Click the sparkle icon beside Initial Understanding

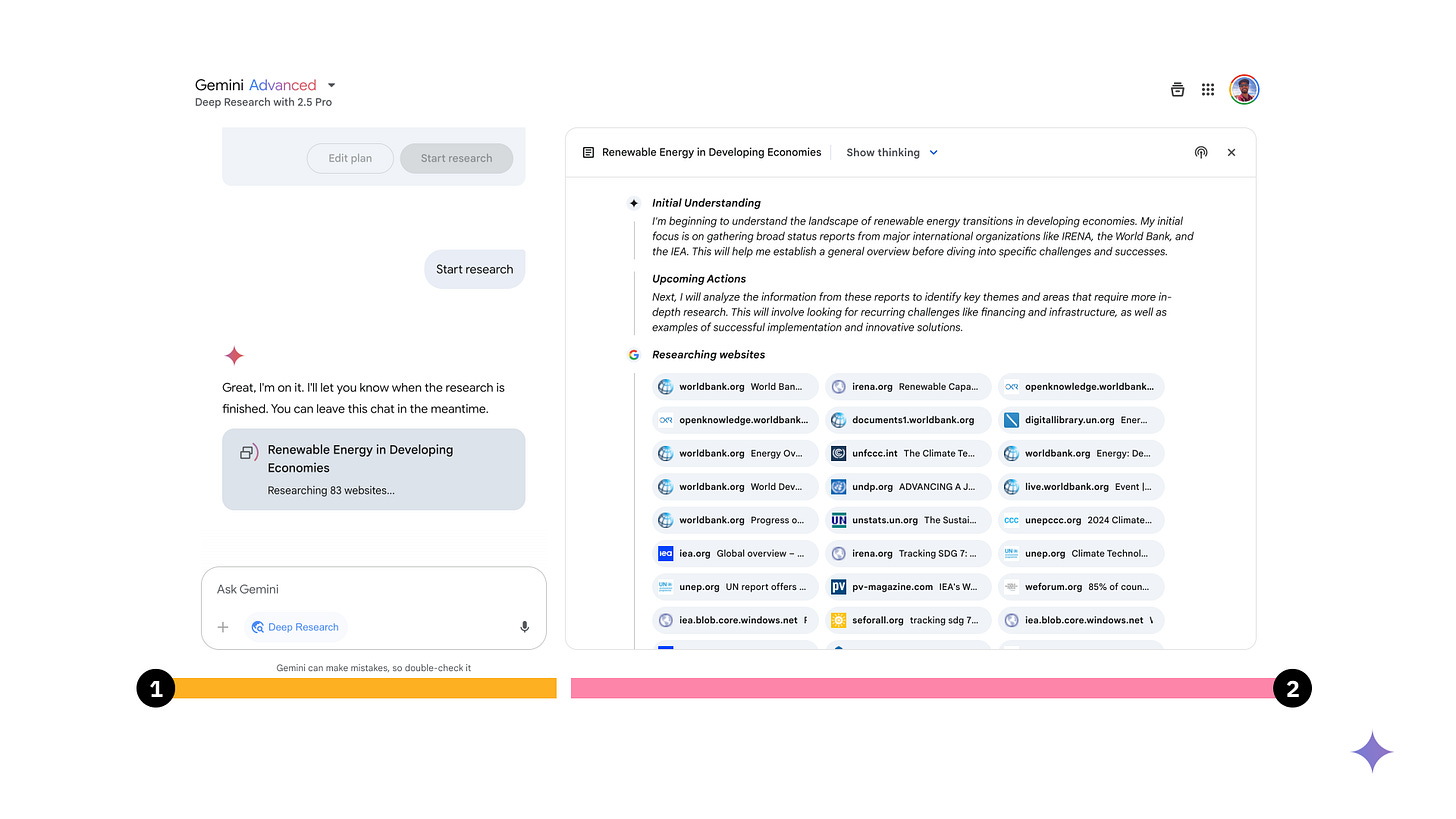[634, 203]
